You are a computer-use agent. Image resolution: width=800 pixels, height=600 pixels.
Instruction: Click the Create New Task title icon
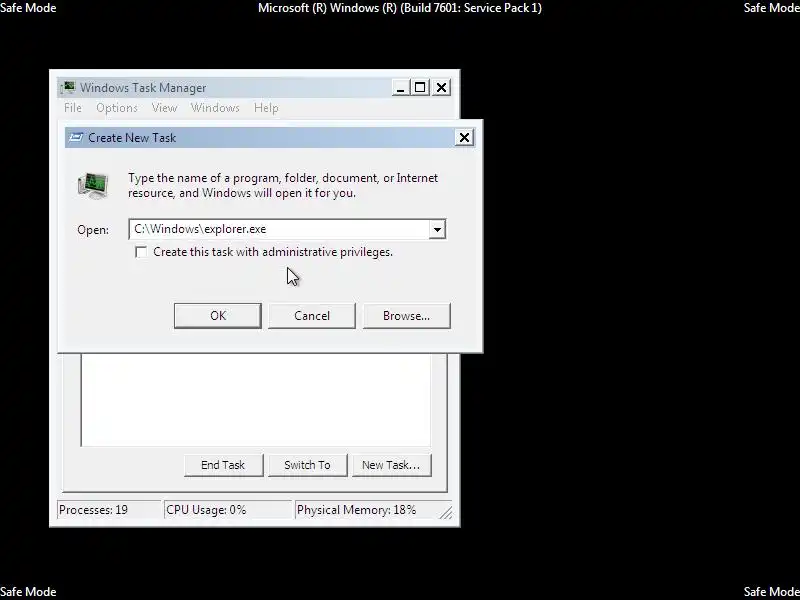tap(76, 137)
